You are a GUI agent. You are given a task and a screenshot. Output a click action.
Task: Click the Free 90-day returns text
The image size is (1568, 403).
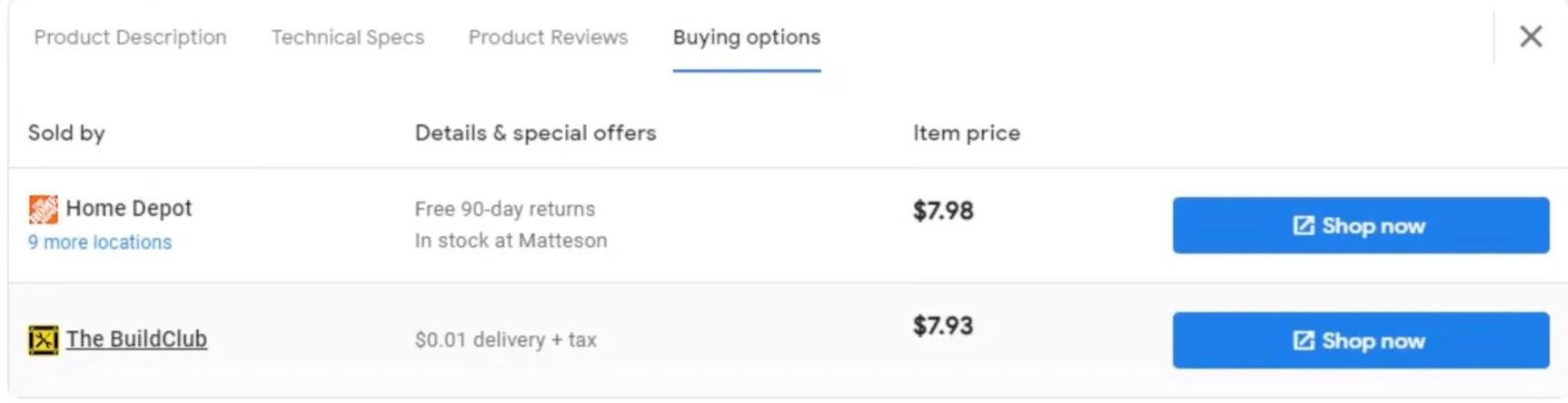click(x=505, y=209)
